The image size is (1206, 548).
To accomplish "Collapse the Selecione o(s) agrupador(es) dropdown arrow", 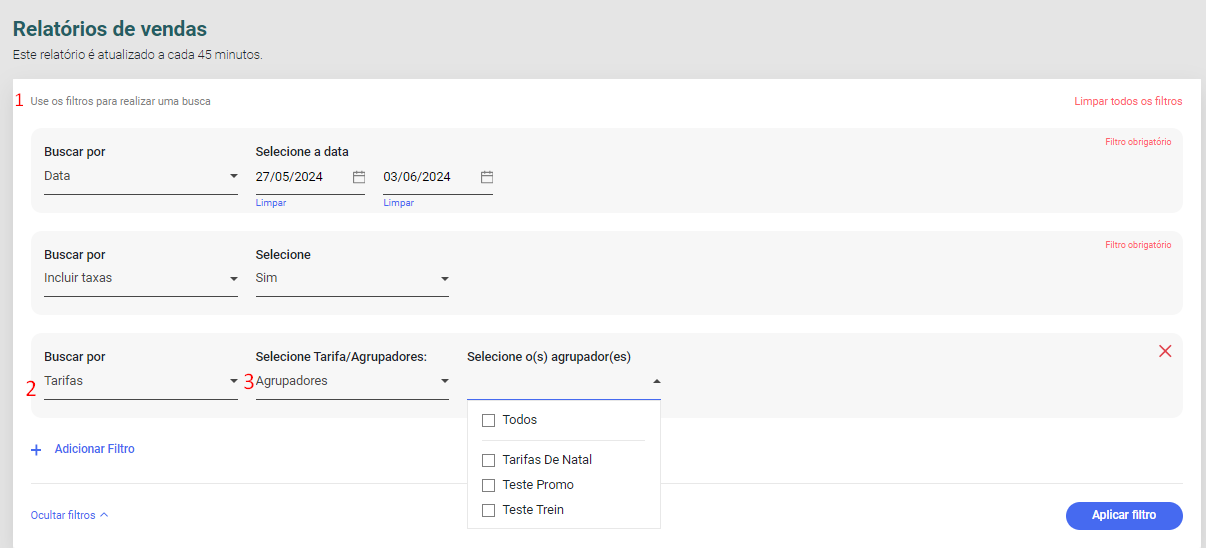I will pyautogui.click(x=656, y=381).
